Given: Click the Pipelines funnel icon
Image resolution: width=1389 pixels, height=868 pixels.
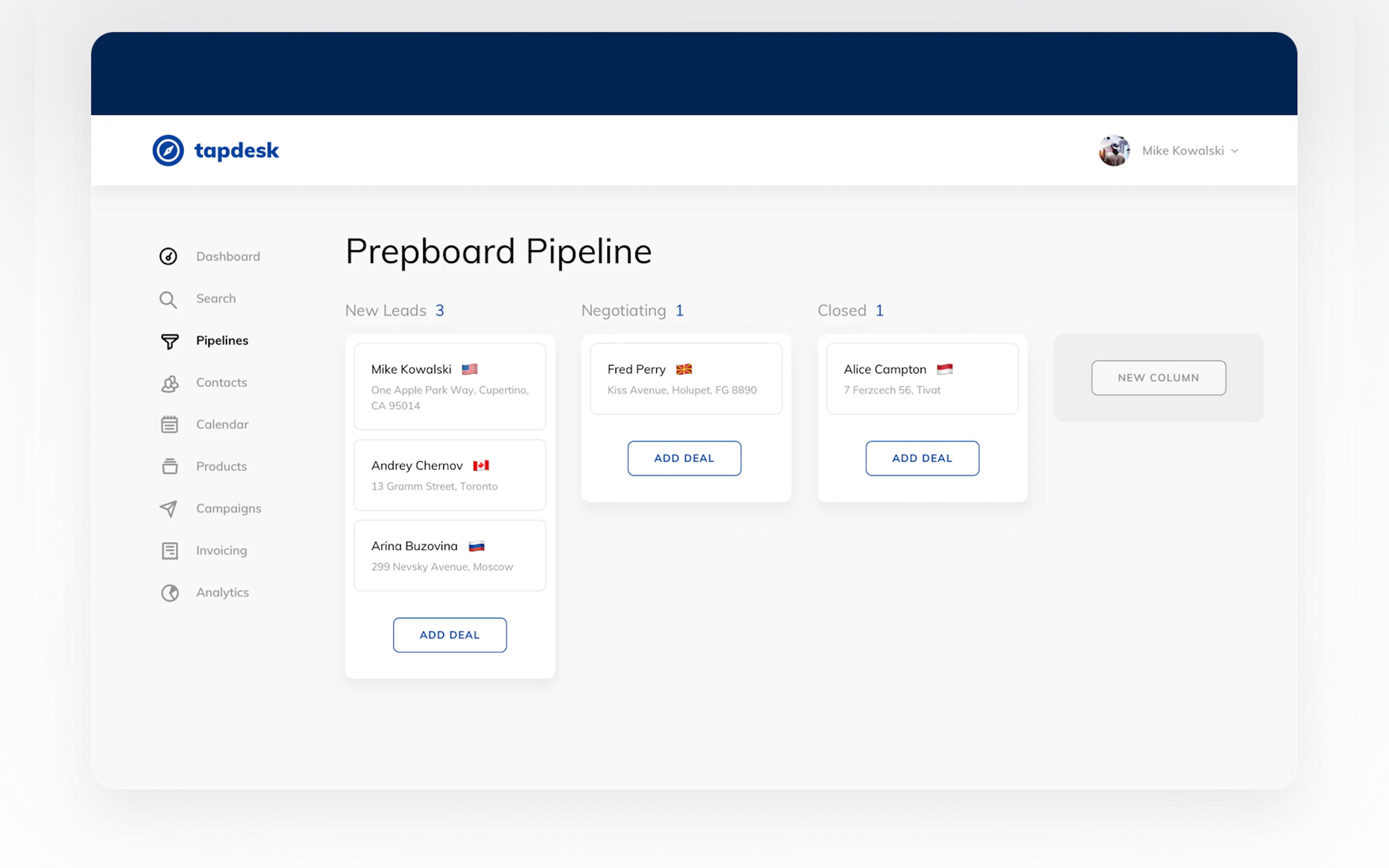Looking at the screenshot, I should 170,341.
